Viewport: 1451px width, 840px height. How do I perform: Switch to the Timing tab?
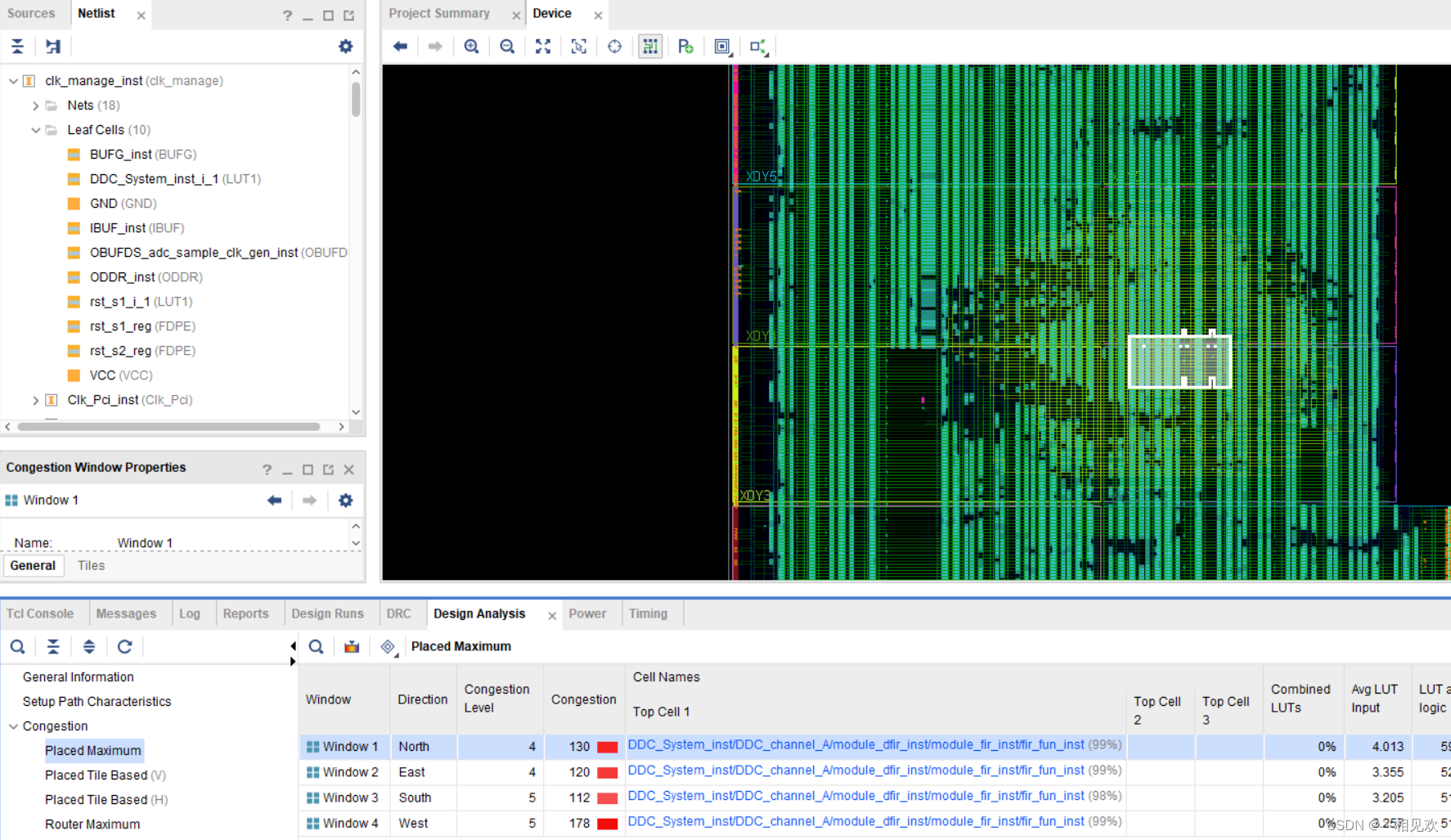[648, 613]
